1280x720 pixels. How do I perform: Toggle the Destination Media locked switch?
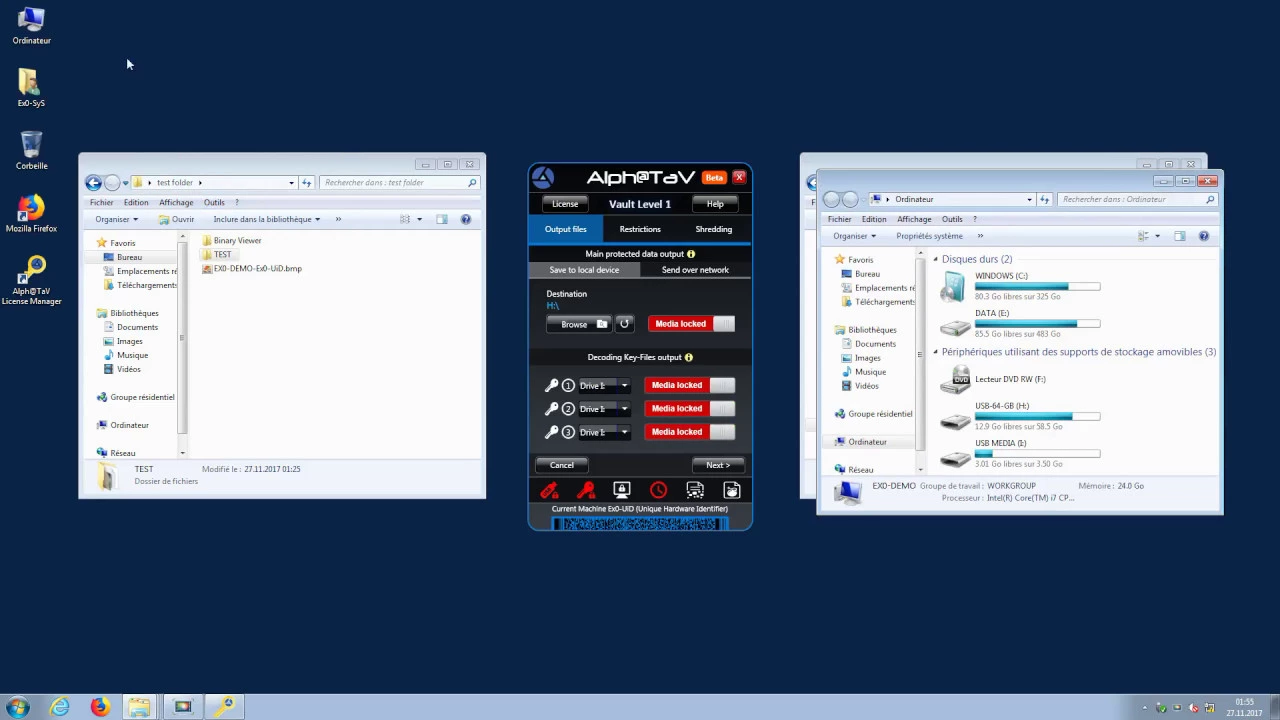tap(691, 324)
